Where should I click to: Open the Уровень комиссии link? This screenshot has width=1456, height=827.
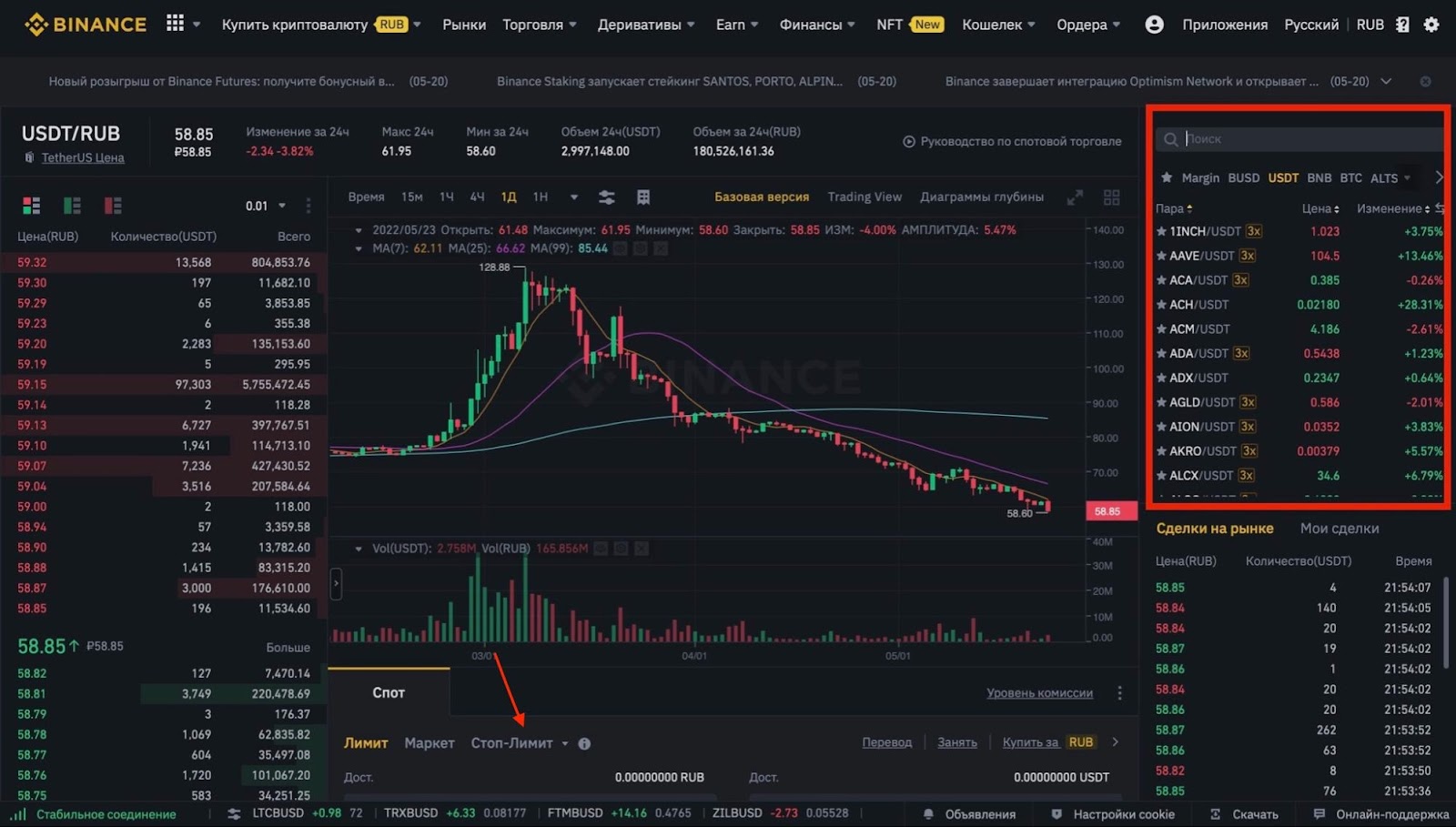coord(1039,693)
